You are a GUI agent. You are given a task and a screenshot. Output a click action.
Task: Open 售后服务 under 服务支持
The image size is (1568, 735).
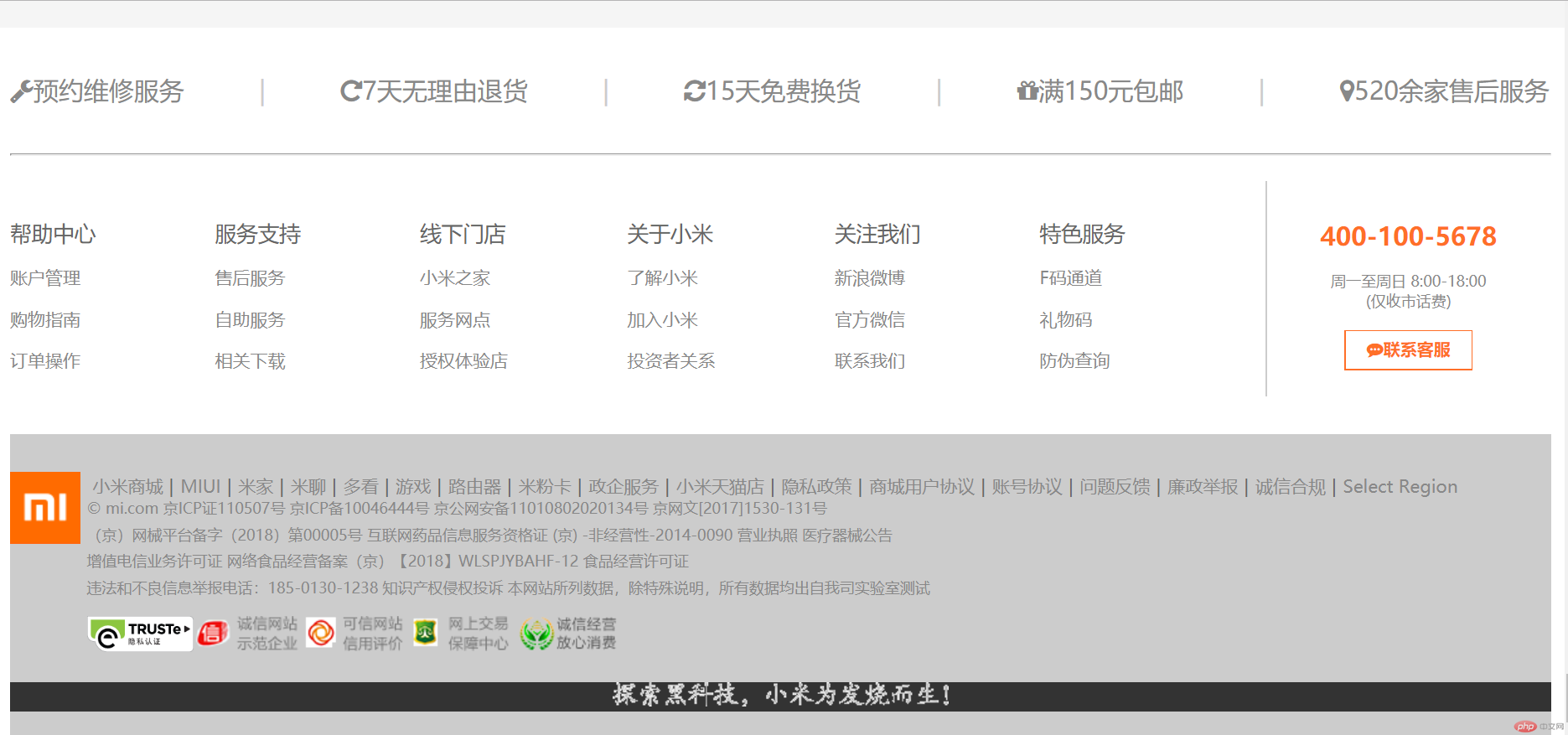pyautogui.click(x=250, y=278)
